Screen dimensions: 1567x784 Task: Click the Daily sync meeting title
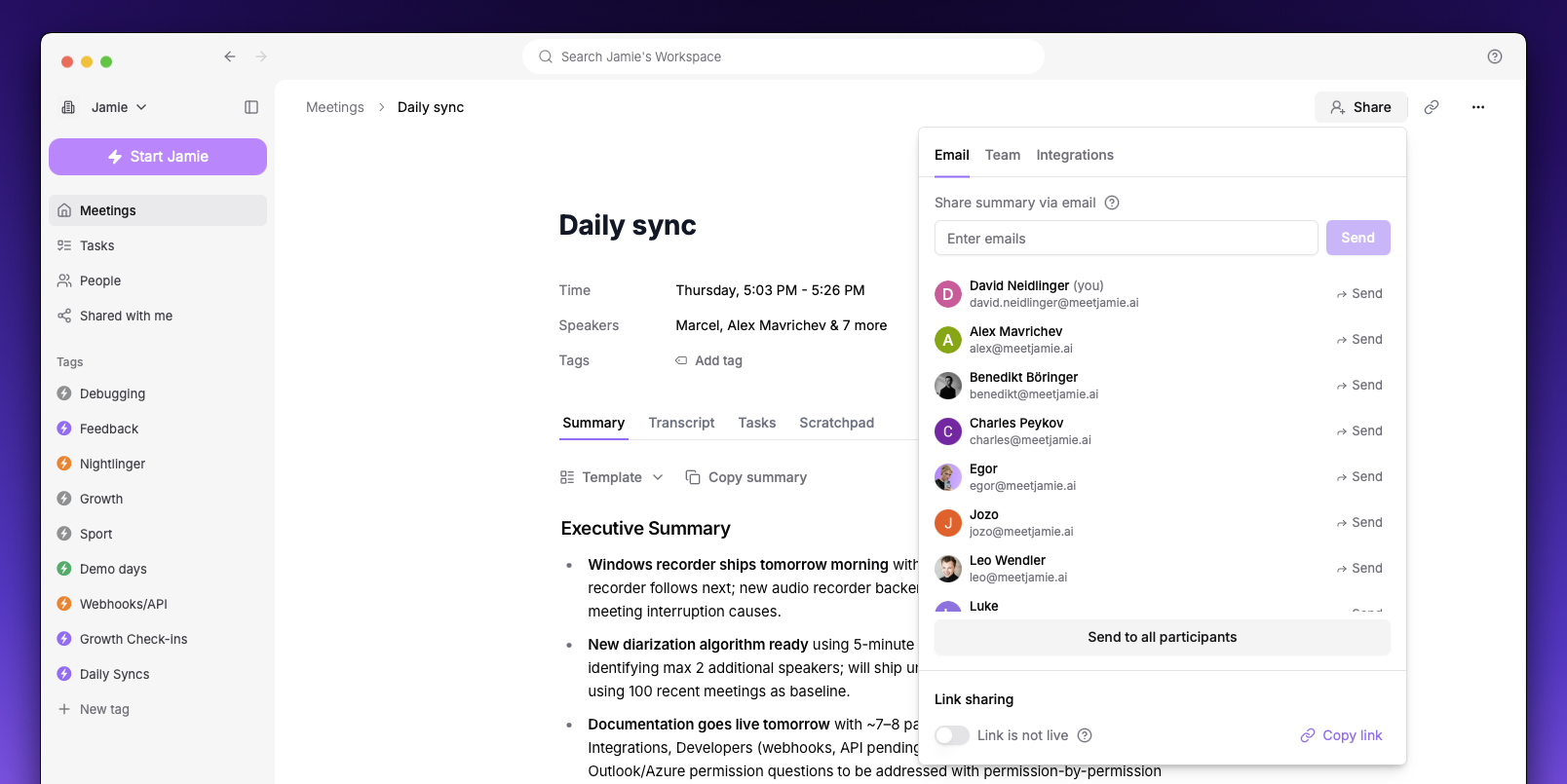[x=628, y=225]
